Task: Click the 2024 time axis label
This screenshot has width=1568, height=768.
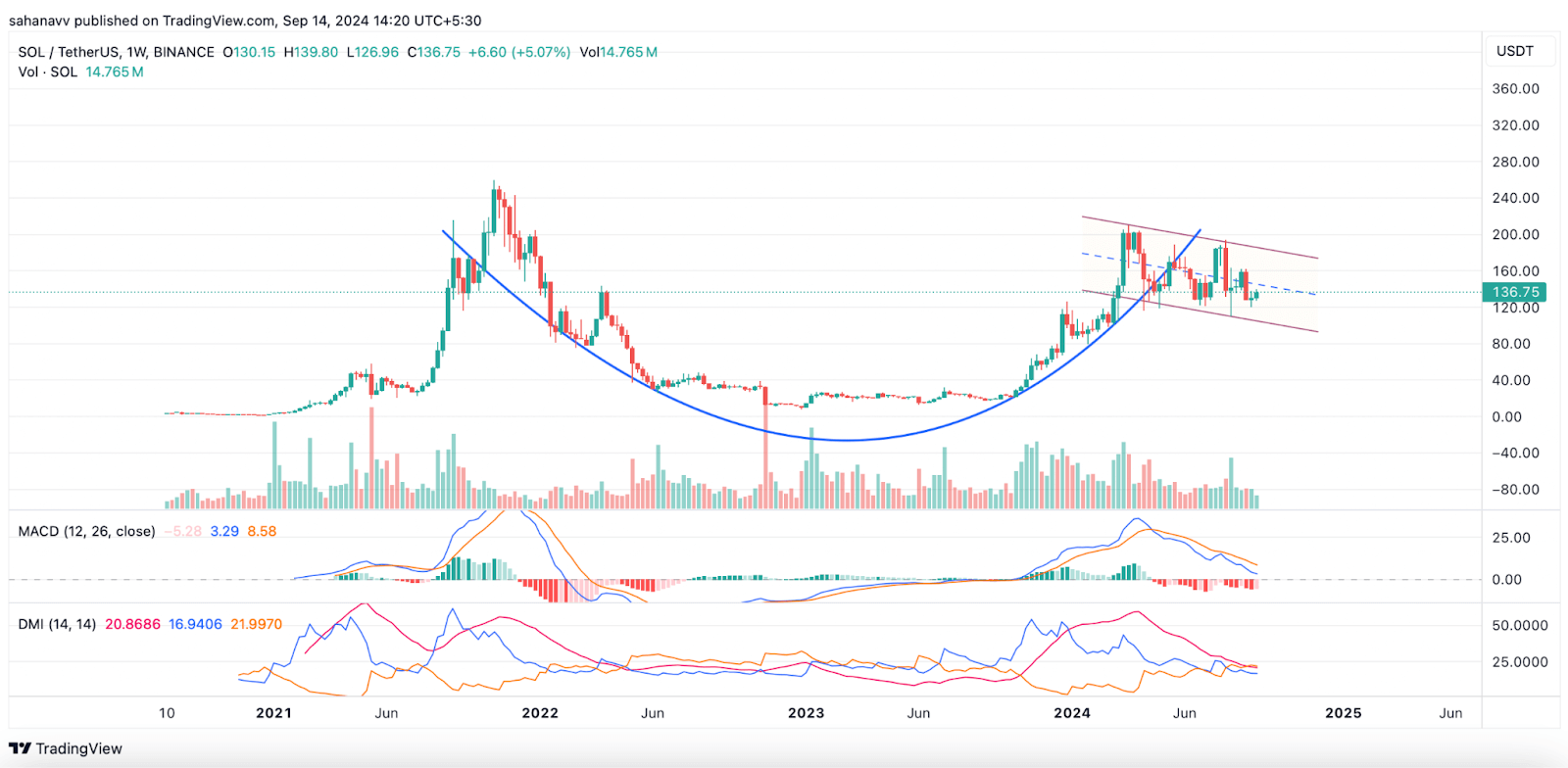Action: 1072,713
